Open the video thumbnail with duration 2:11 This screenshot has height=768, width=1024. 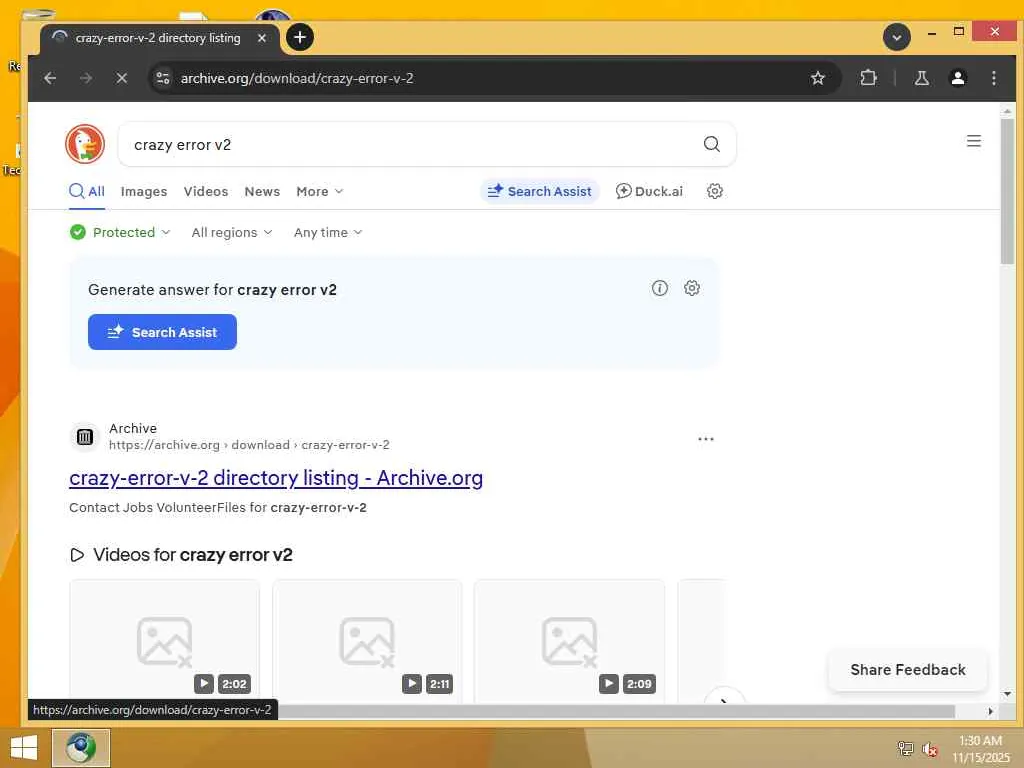tap(367, 641)
